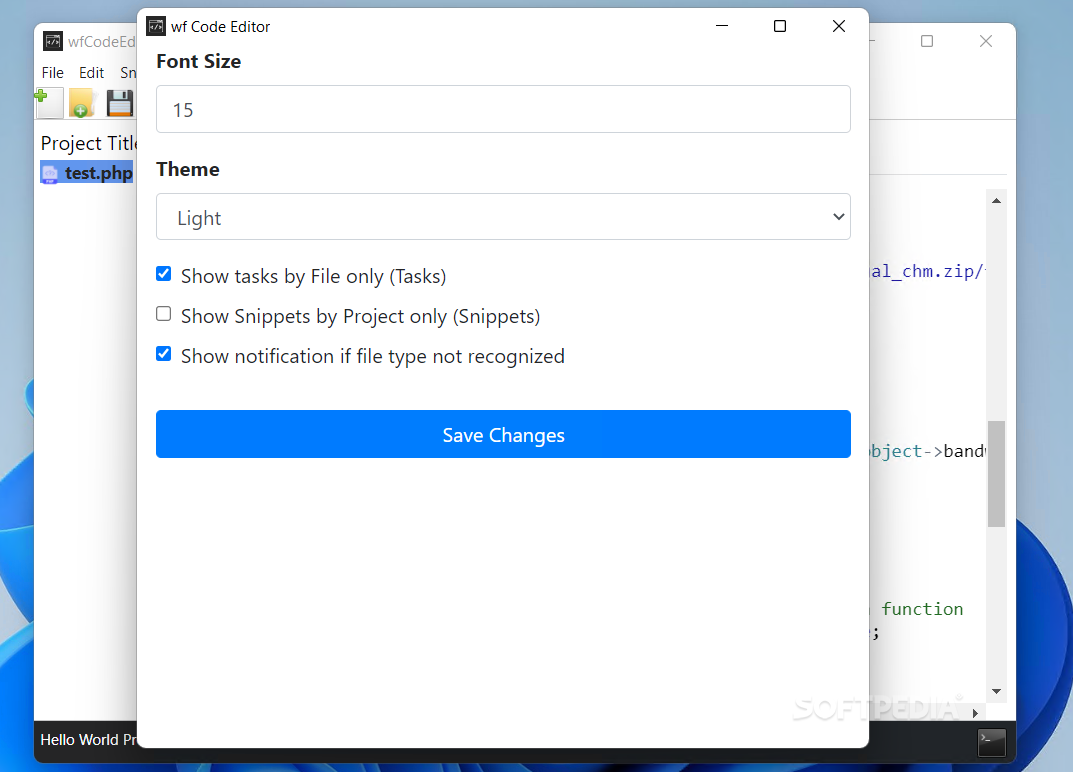Viewport: 1073px width, 772px height.
Task: Open the Edit menu in wfCodeEditor window
Action: point(91,73)
